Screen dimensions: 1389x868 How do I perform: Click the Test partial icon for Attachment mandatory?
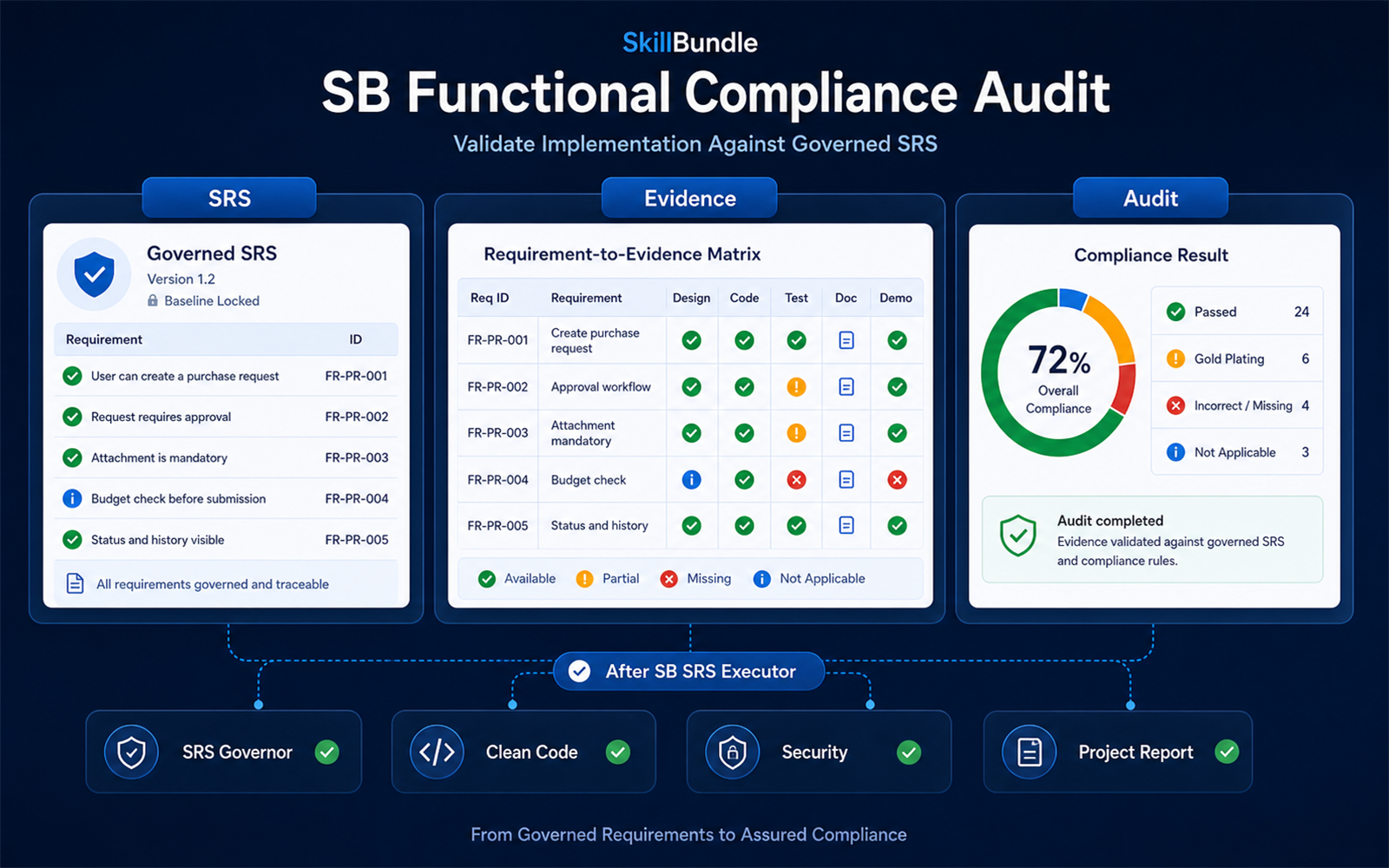796,432
